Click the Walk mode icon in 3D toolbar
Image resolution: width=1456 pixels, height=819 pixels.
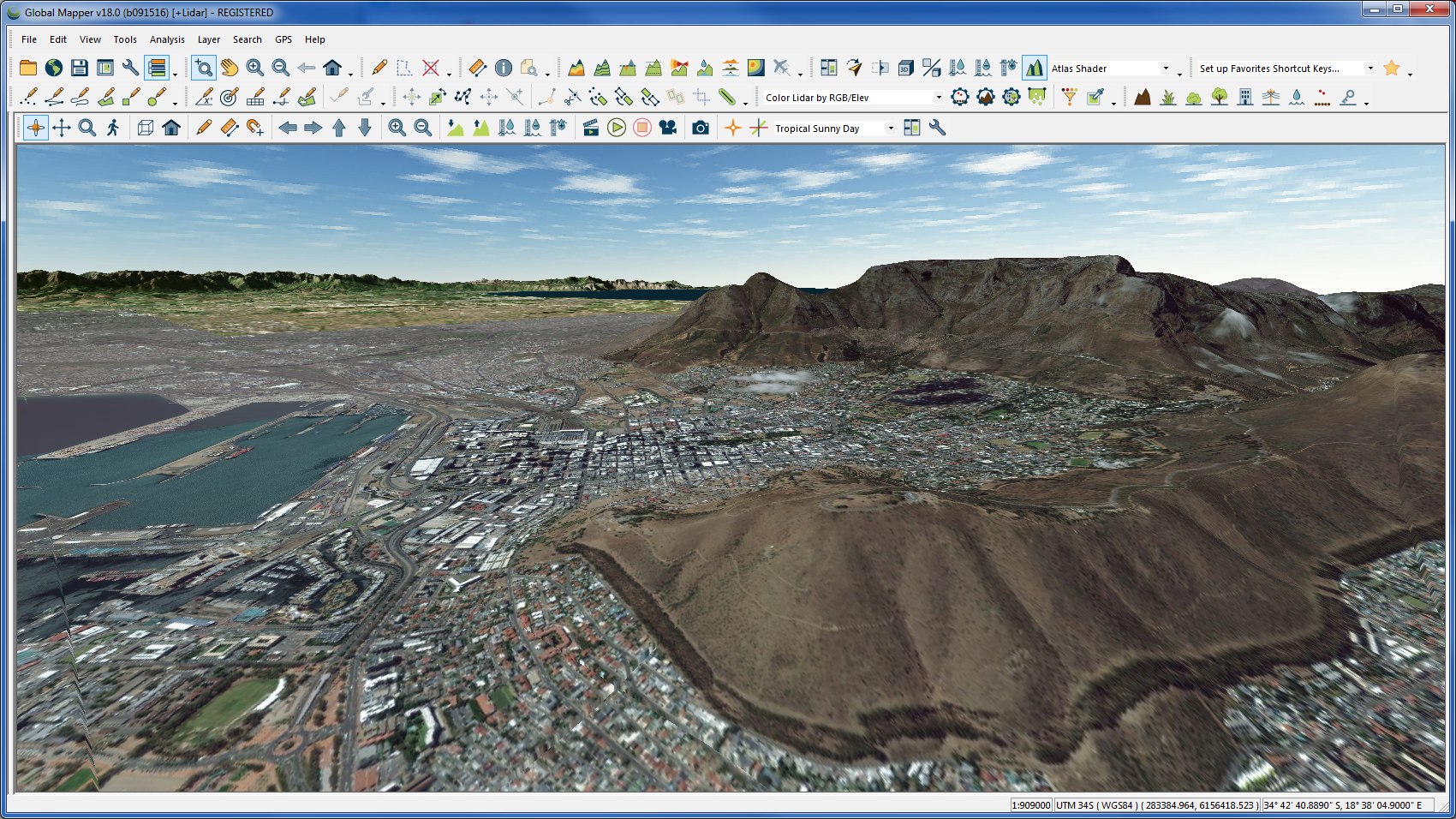113,128
